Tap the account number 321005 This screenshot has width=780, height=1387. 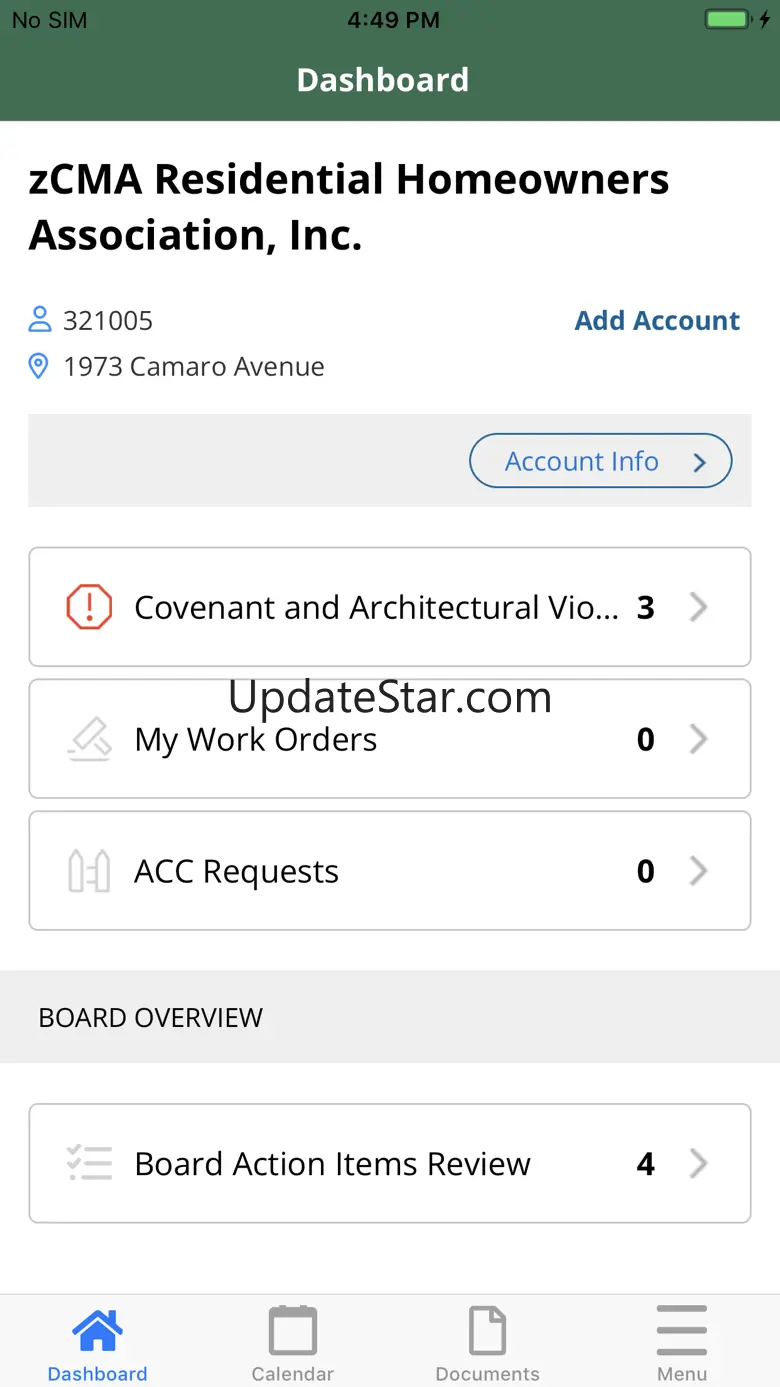[x=108, y=321]
